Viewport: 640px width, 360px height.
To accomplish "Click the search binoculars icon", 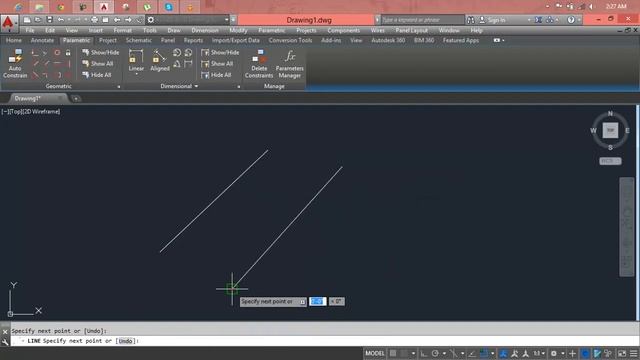I will pyautogui.click(x=471, y=20).
